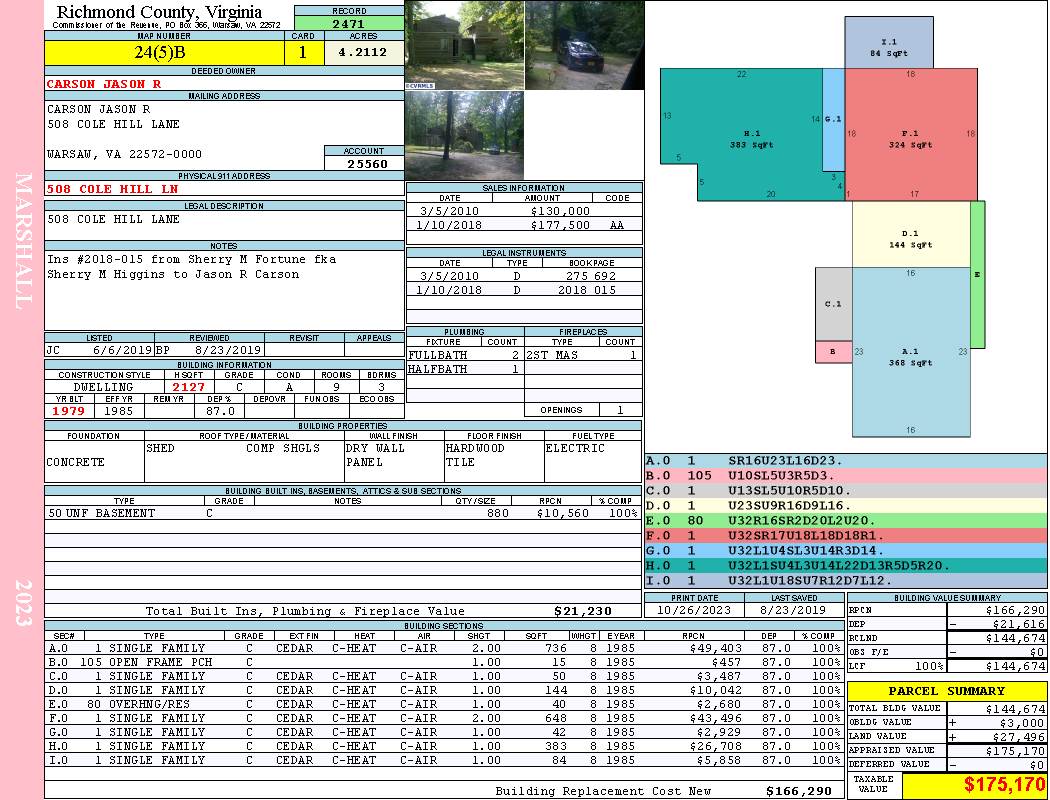Image resolution: width=1050 pixels, height=800 pixels.
Task: Select listed date 6/6/2019
Action: pos(123,349)
